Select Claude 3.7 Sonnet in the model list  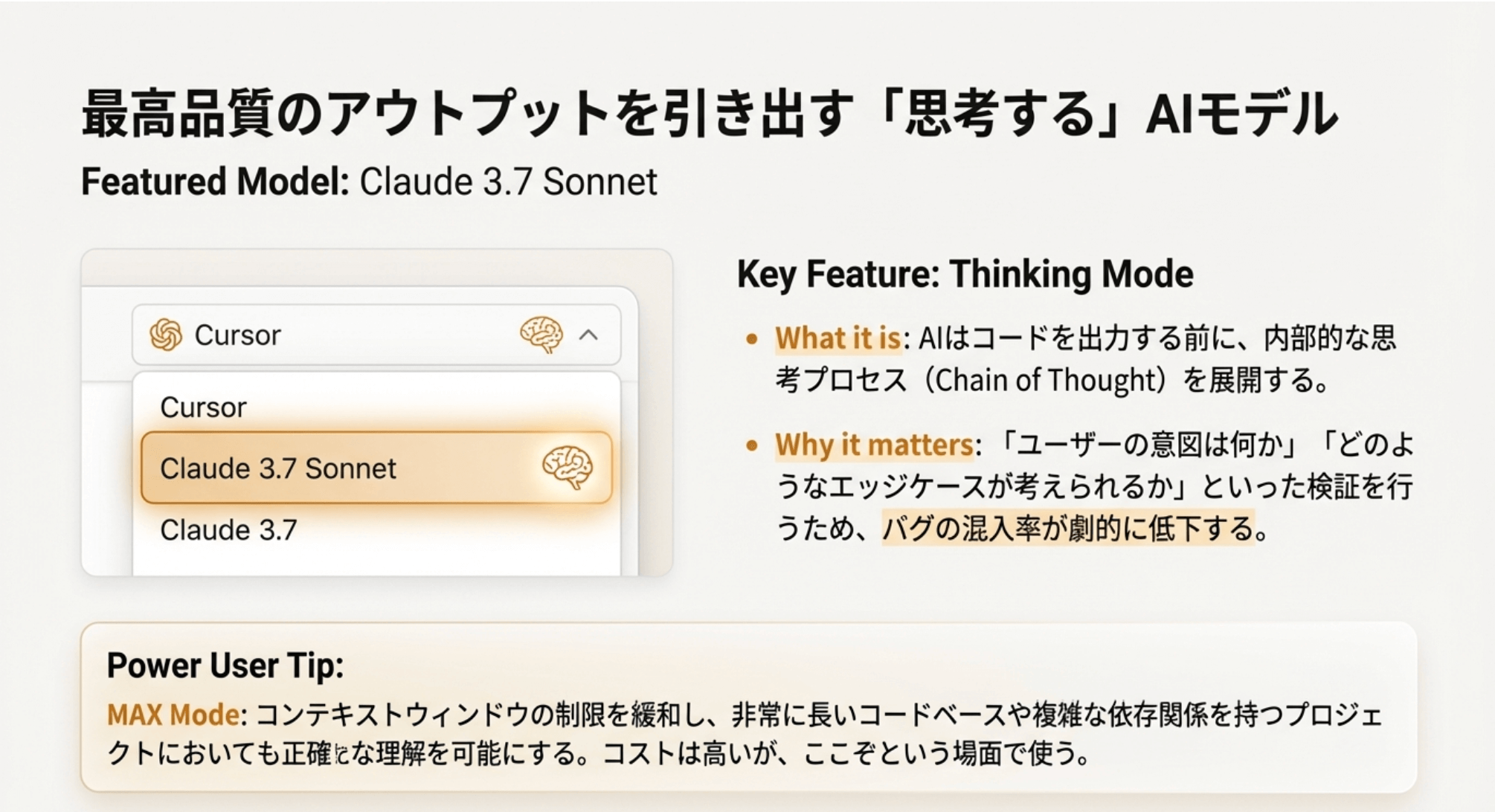(x=278, y=468)
